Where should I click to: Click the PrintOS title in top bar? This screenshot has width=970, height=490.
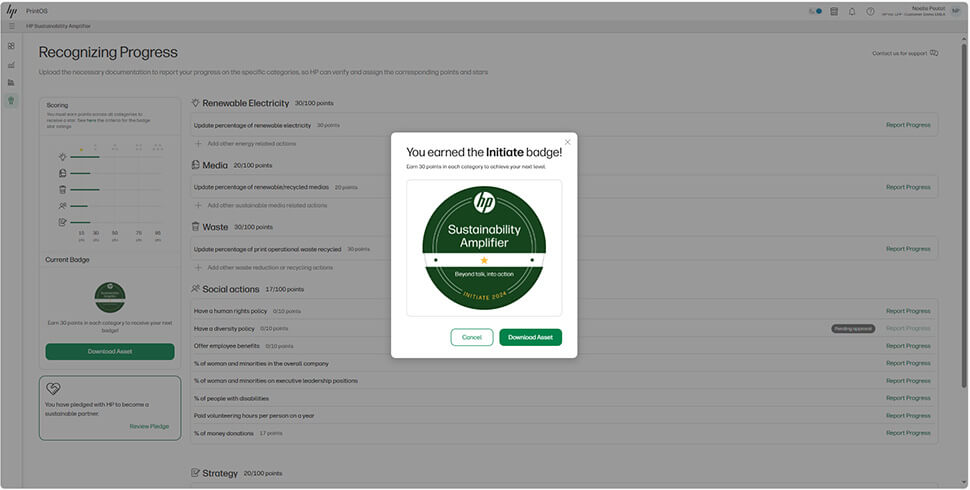pos(36,11)
